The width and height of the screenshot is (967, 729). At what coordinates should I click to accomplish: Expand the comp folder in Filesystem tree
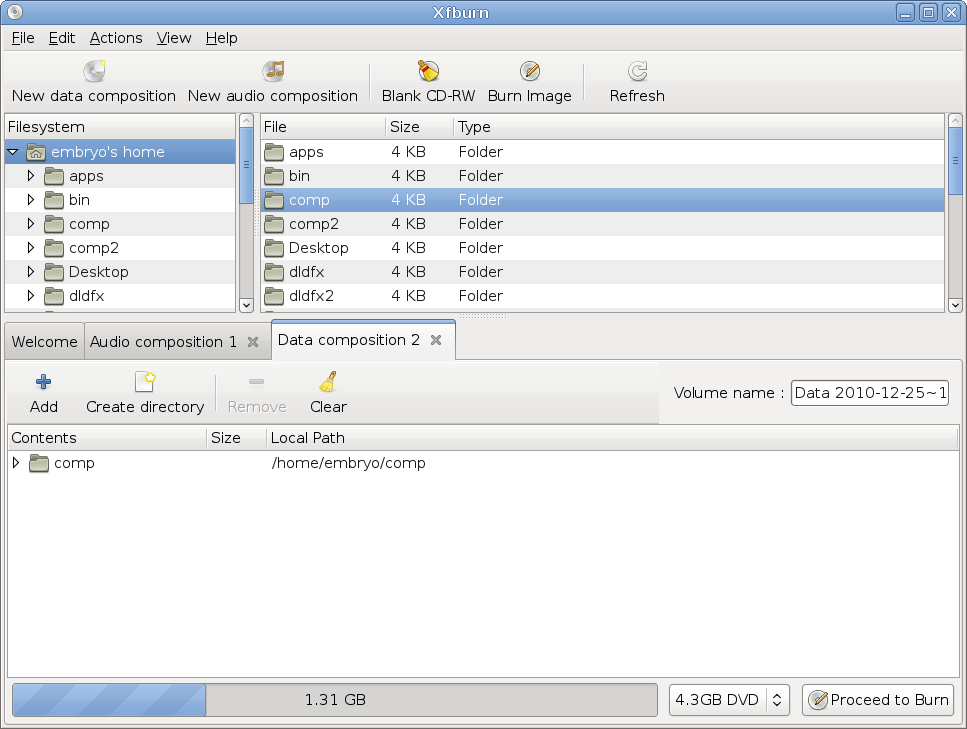(x=30, y=224)
